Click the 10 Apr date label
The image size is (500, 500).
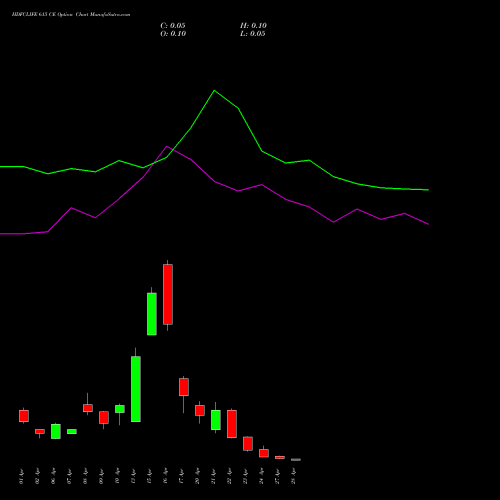coord(118,477)
